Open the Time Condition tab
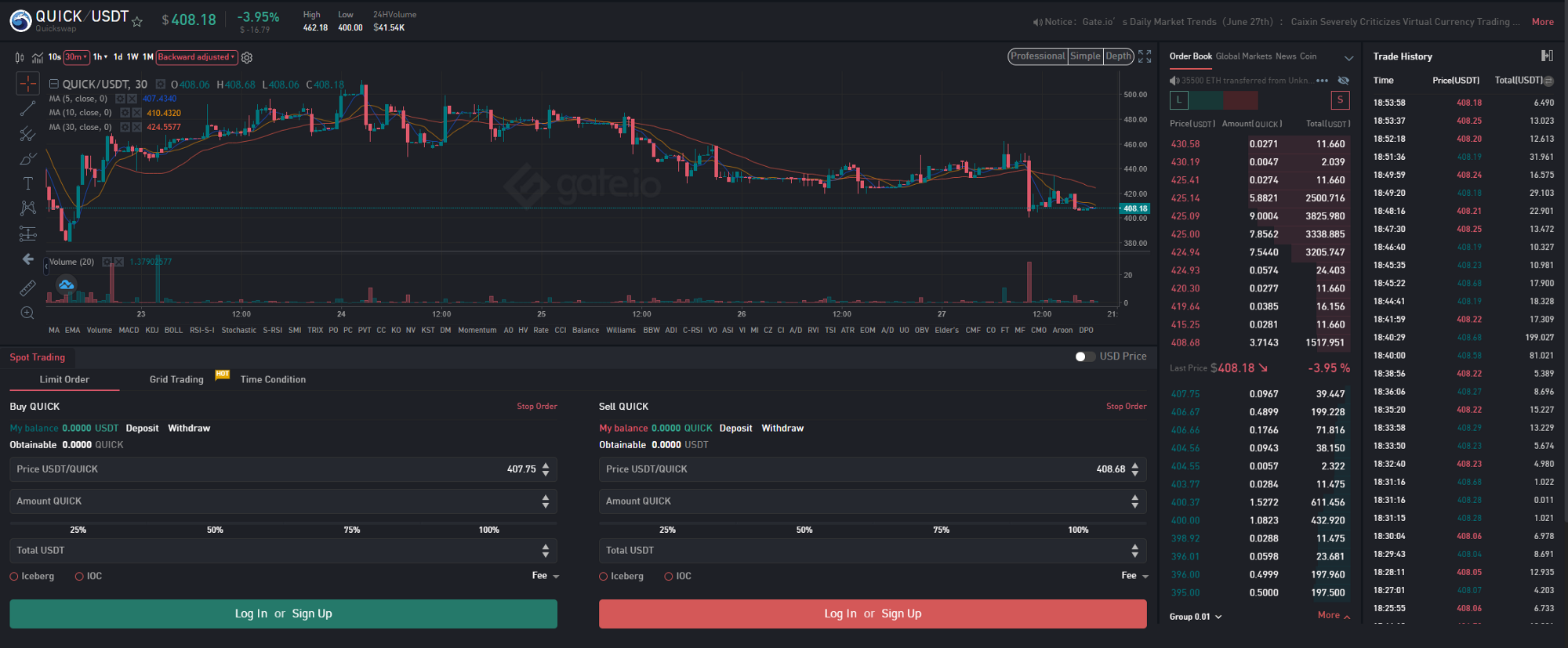 coord(273,379)
